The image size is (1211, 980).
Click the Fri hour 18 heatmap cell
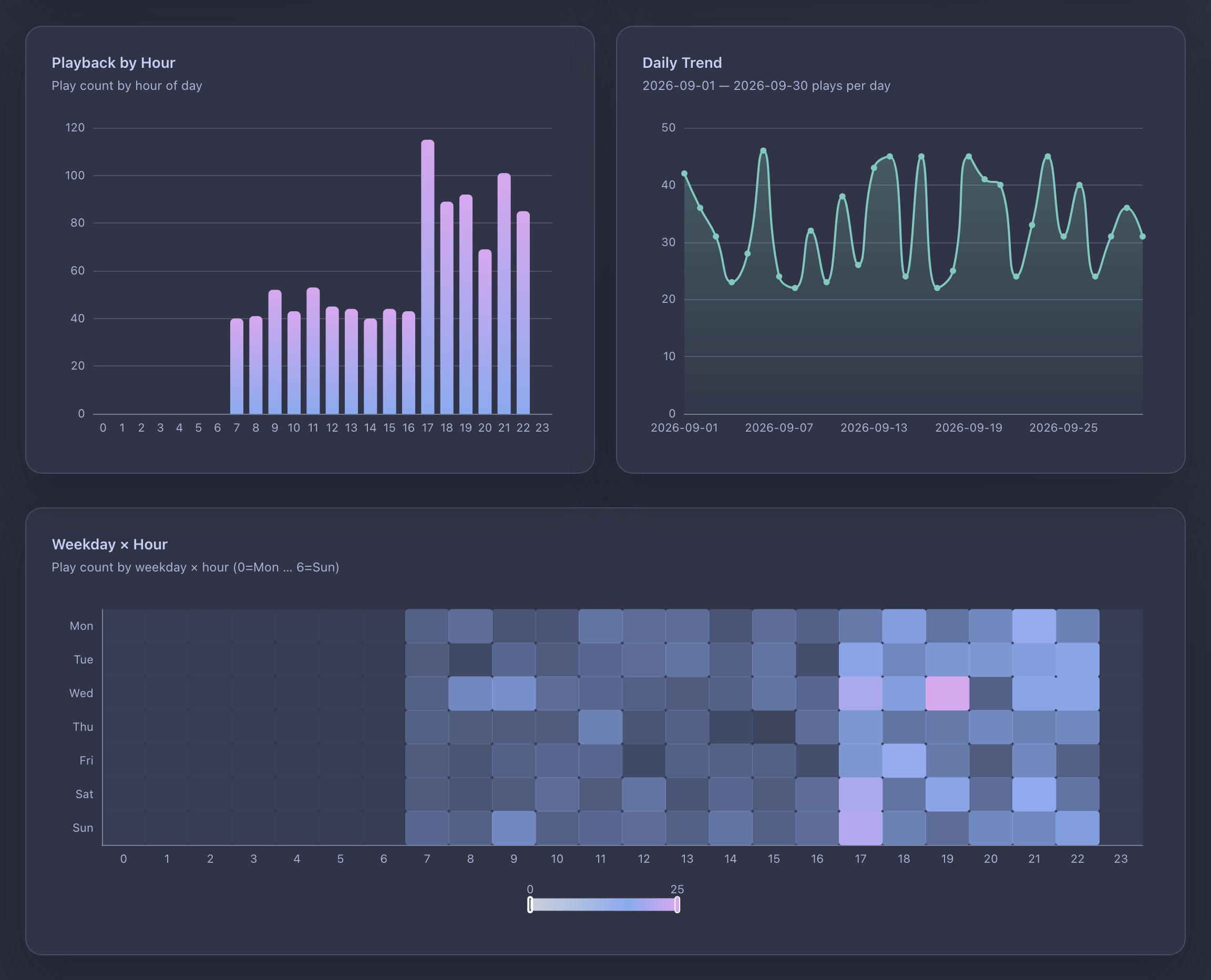(904, 760)
